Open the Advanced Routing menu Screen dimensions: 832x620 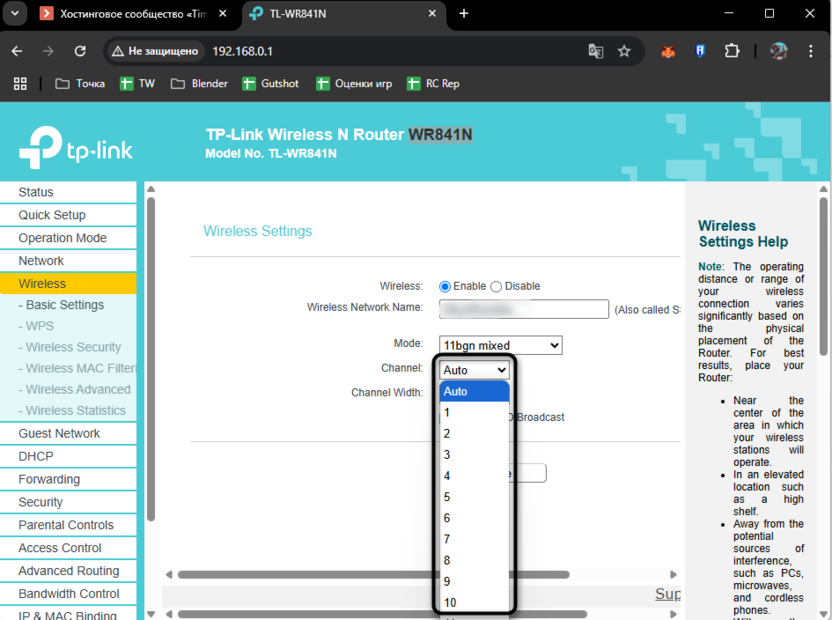pos(68,571)
